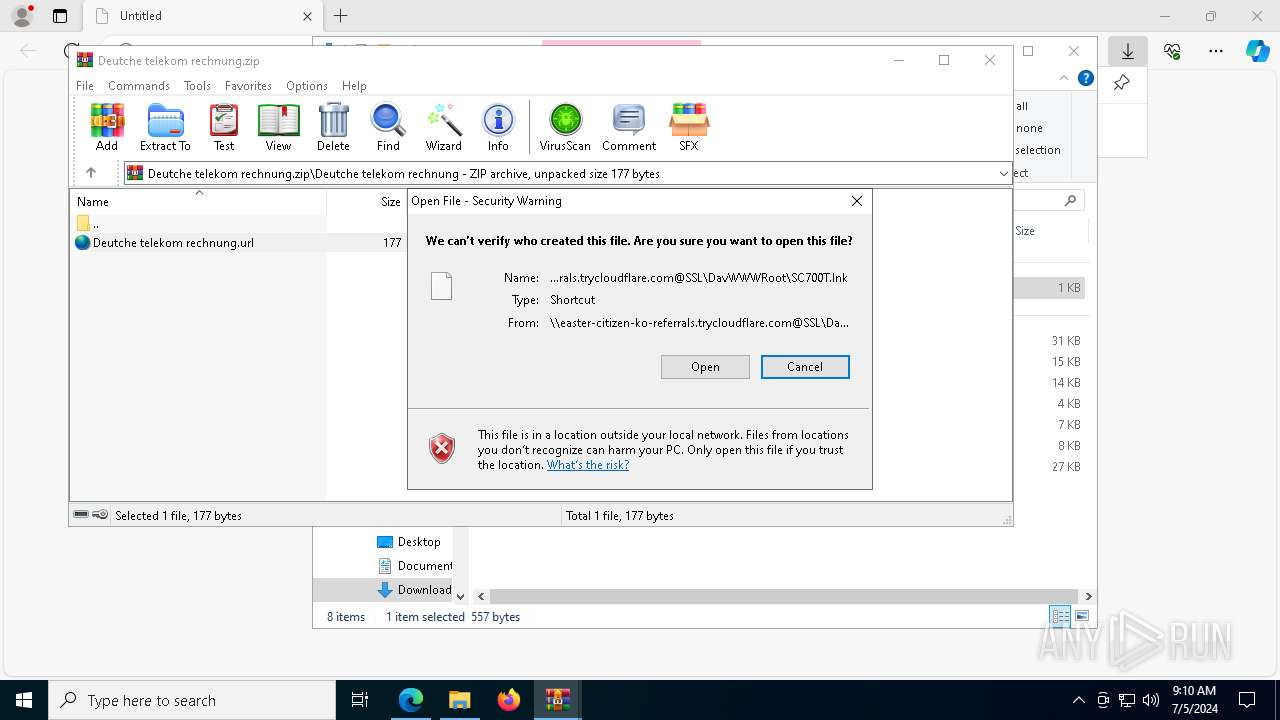Open the notifications action center
This screenshot has width=1280, height=720.
point(1247,700)
